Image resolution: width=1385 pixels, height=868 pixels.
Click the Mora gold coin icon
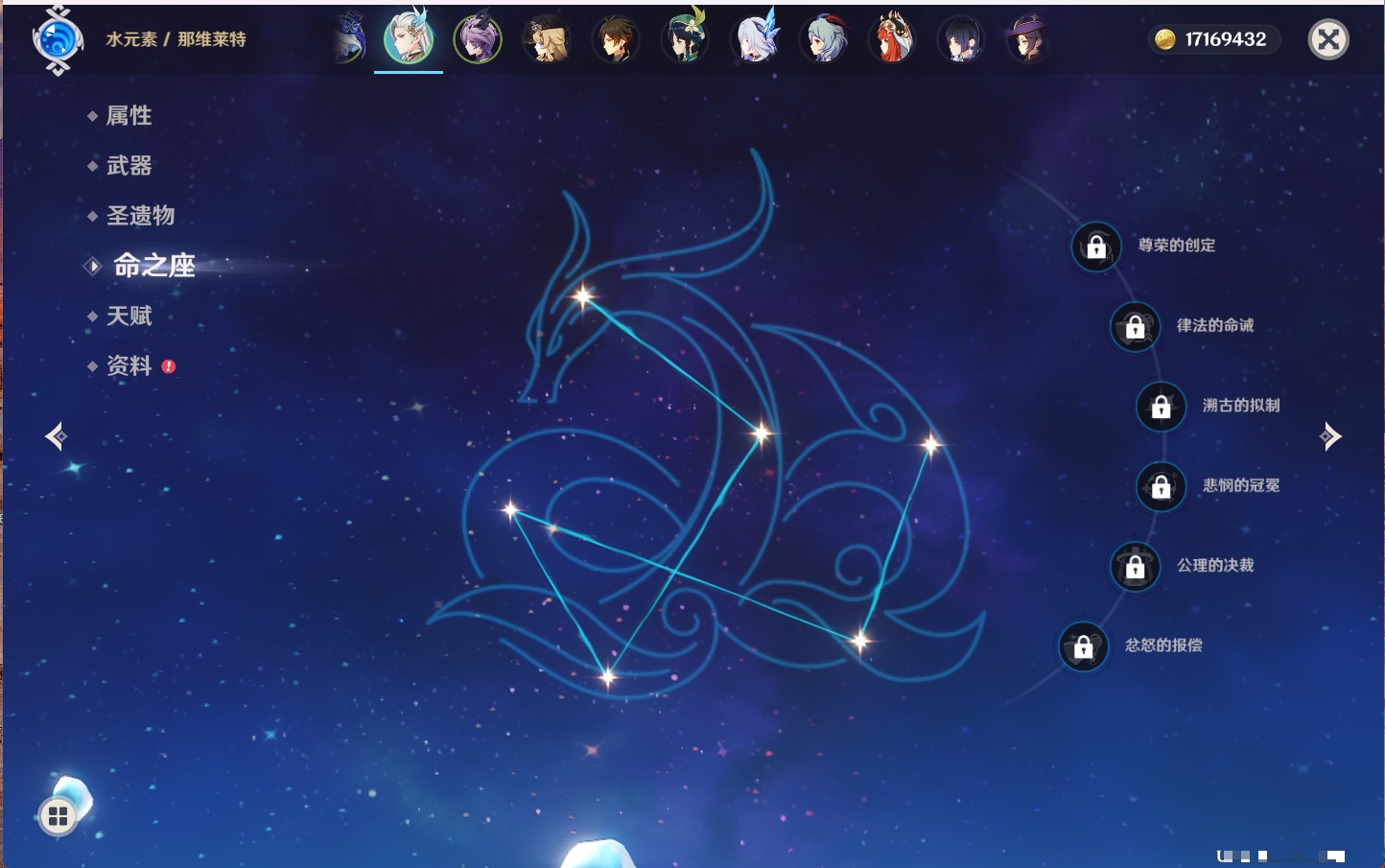tap(1164, 39)
